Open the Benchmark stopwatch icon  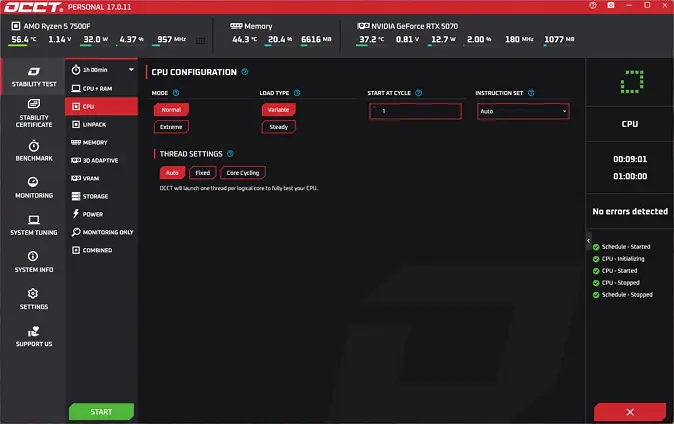pyautogui.click(x=34, y=146)
